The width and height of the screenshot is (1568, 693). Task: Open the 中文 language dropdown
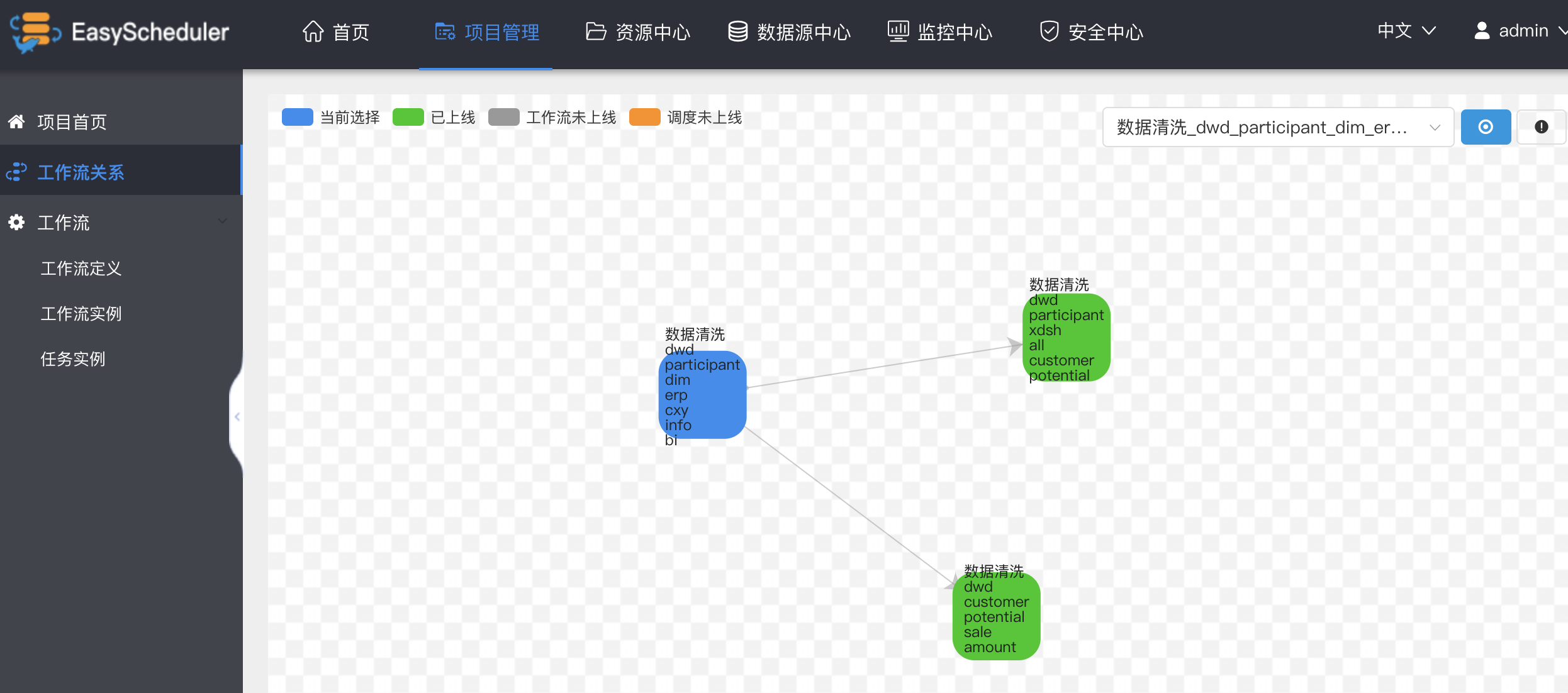tap(1406, 31)
